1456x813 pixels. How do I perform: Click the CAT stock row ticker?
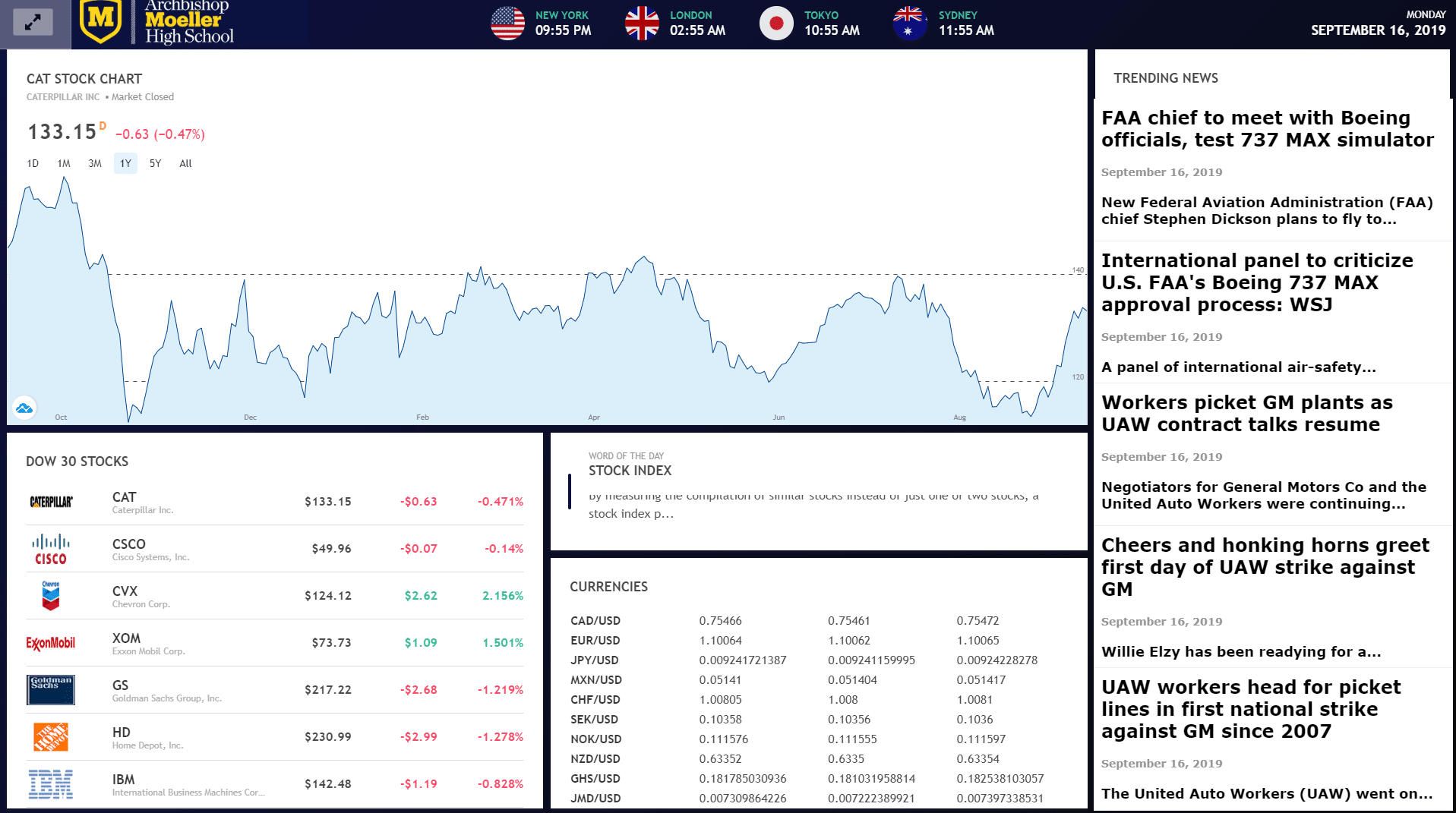[124, 497]
